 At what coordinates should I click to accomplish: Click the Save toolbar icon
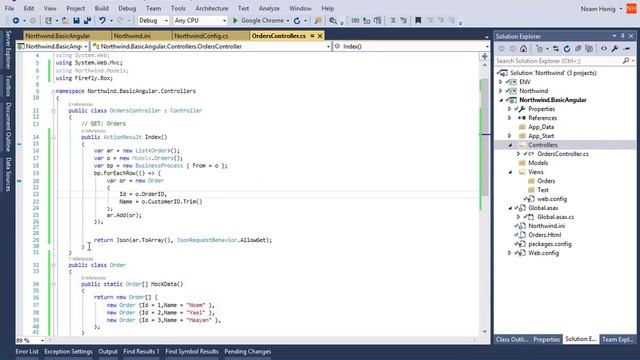(76, 20)
